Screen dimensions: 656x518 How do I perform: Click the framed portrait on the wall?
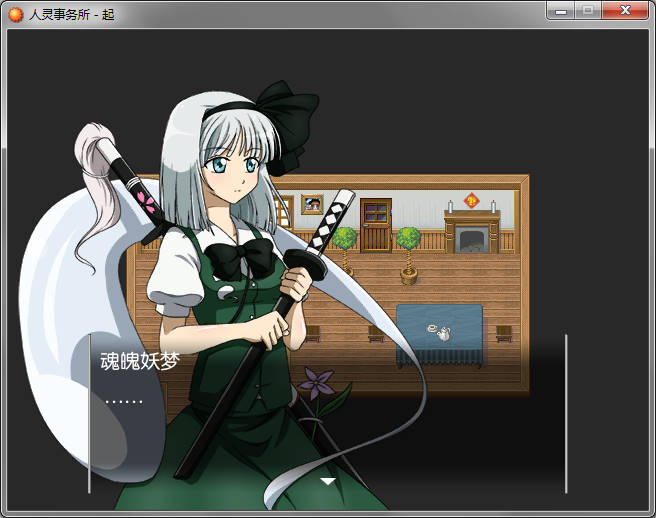click(312, 205)
